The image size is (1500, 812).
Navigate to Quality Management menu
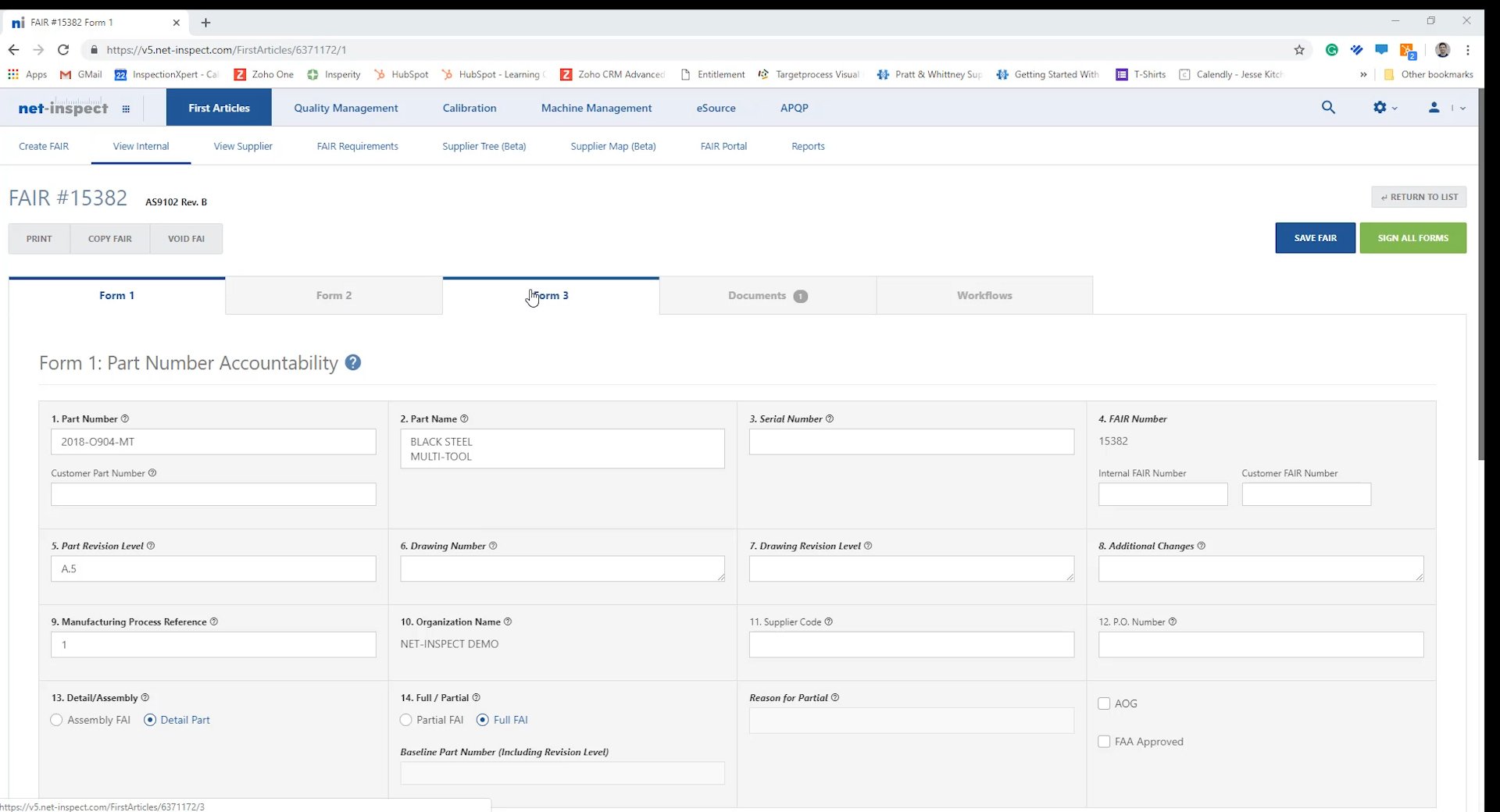(x=345, y=108)
